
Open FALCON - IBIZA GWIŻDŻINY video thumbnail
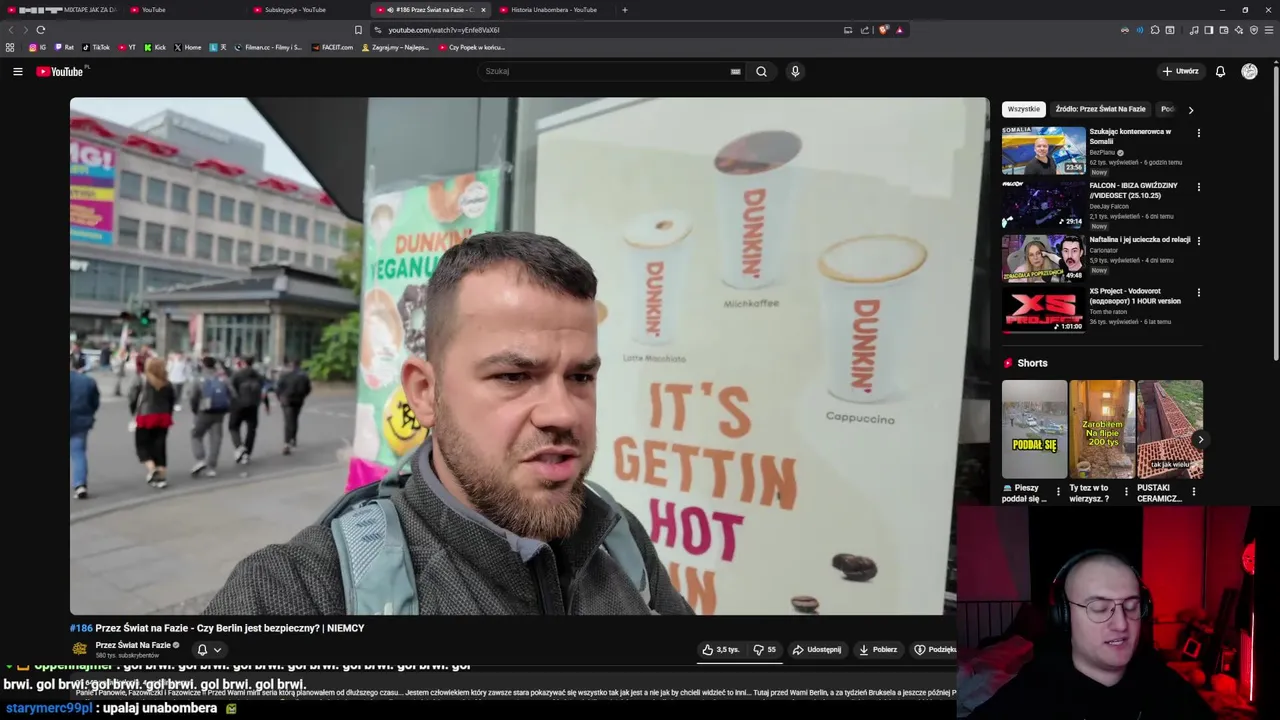1043,204
